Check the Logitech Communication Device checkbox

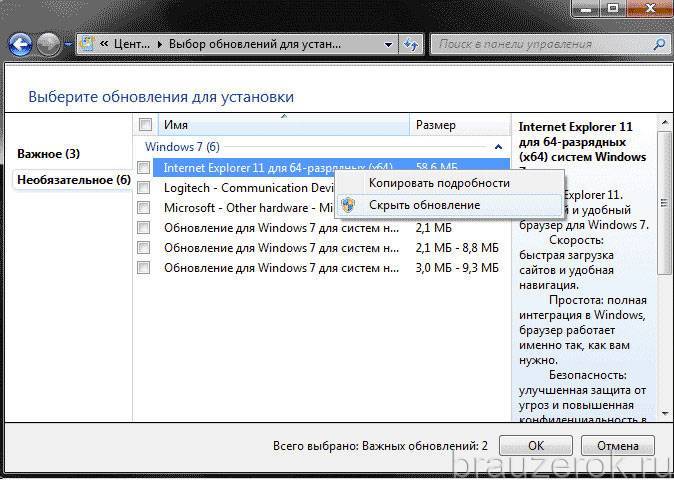[x=144, y=187]
